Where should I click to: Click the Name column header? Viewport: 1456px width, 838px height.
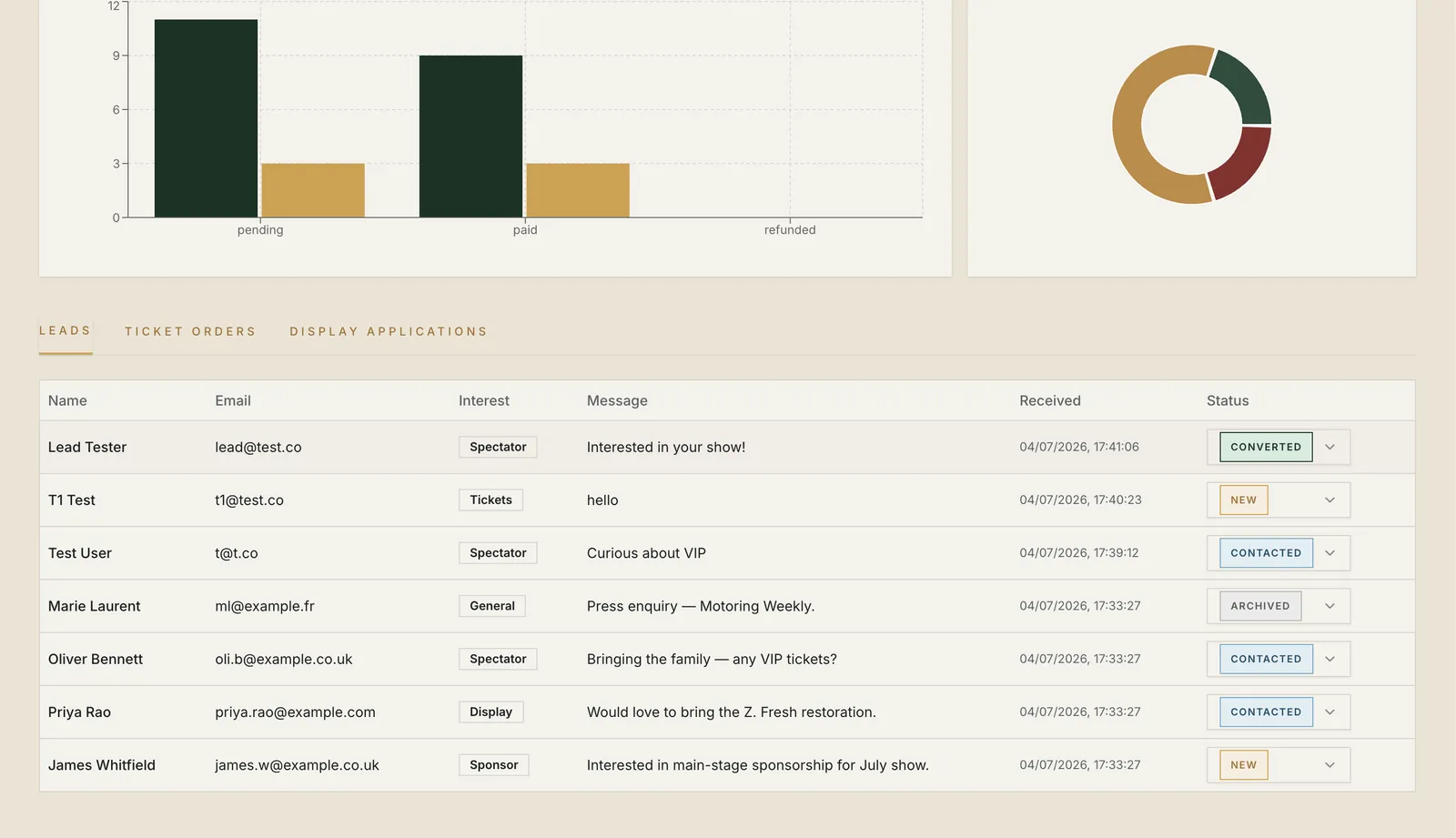[67, 400]
